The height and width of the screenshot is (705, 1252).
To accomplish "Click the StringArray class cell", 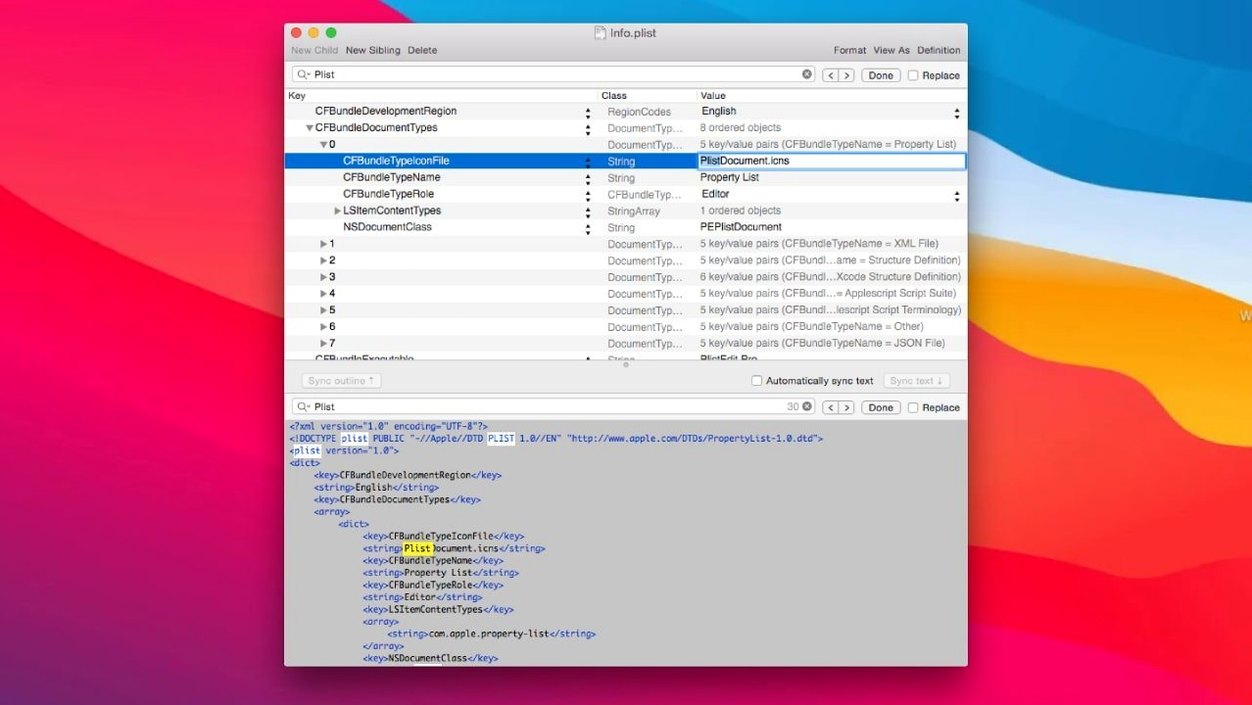I will click(x=634, y=211).
